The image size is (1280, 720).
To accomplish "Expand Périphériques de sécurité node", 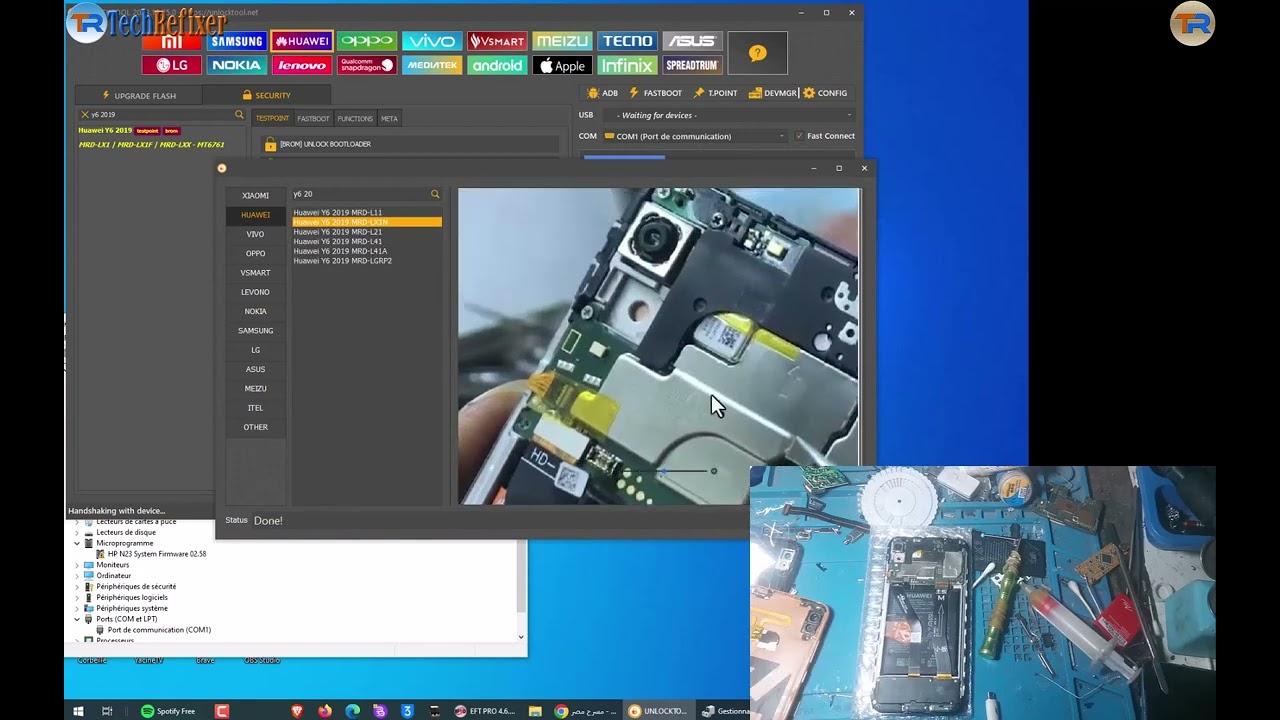I will coord(77,587).
